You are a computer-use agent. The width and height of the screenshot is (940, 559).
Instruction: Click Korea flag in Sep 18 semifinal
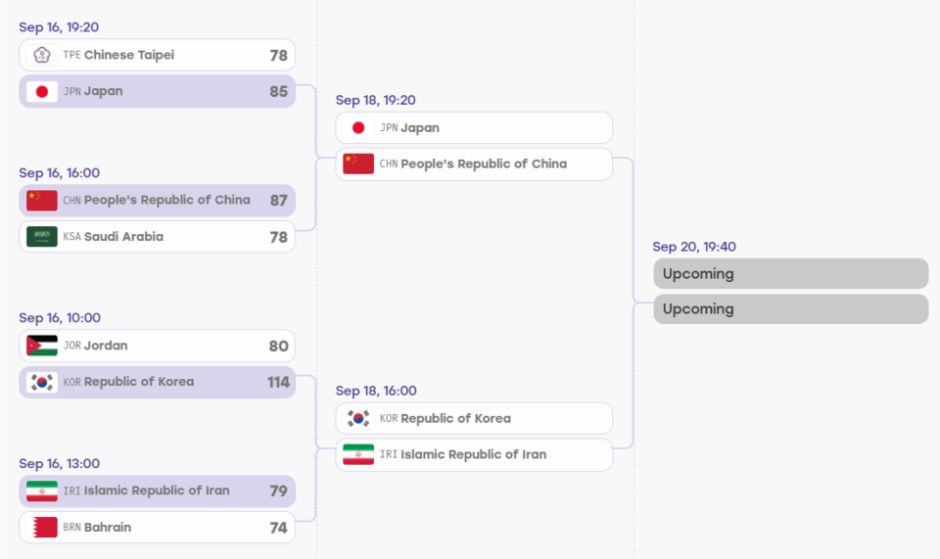358,418
